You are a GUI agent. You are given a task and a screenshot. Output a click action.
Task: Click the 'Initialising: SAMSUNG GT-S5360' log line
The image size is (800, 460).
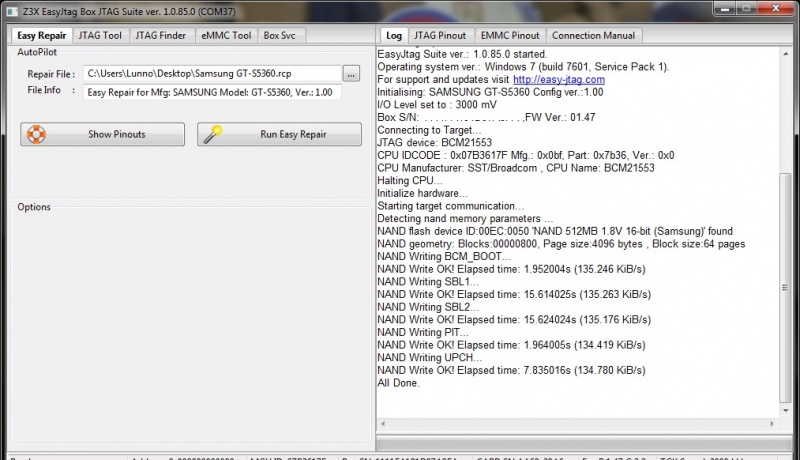tap(490, 92)
